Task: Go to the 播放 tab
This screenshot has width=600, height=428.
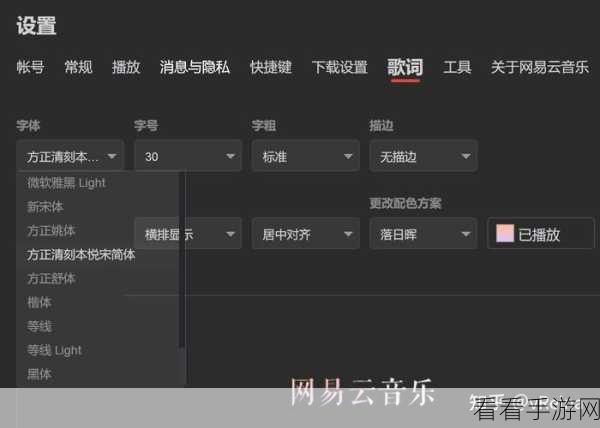Action: (x=126, y=67)
